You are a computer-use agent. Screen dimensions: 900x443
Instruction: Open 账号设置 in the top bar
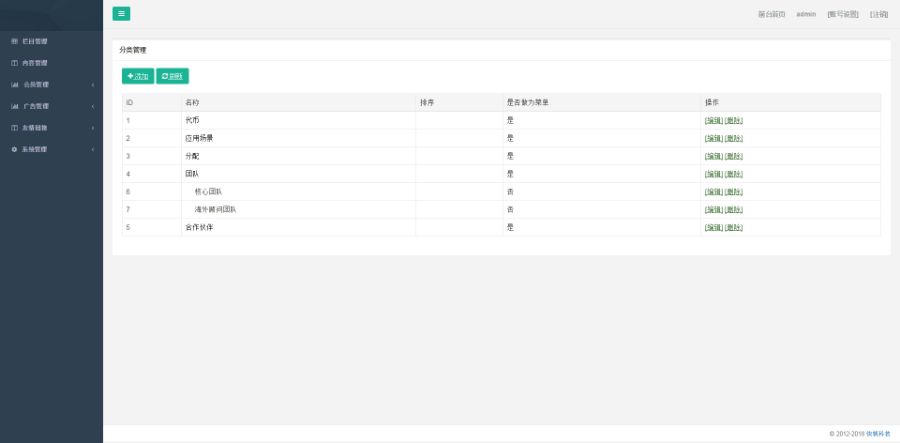tap(843, 14)
